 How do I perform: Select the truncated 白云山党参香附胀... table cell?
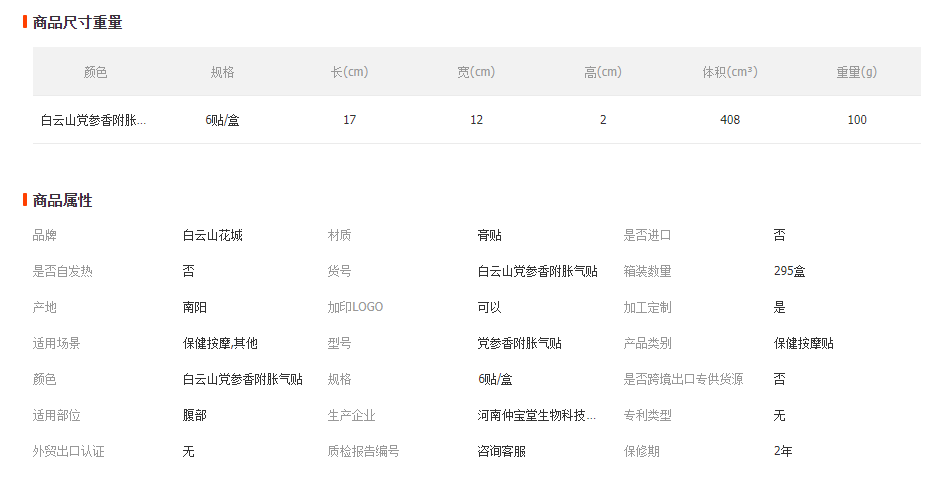[93, 120]
